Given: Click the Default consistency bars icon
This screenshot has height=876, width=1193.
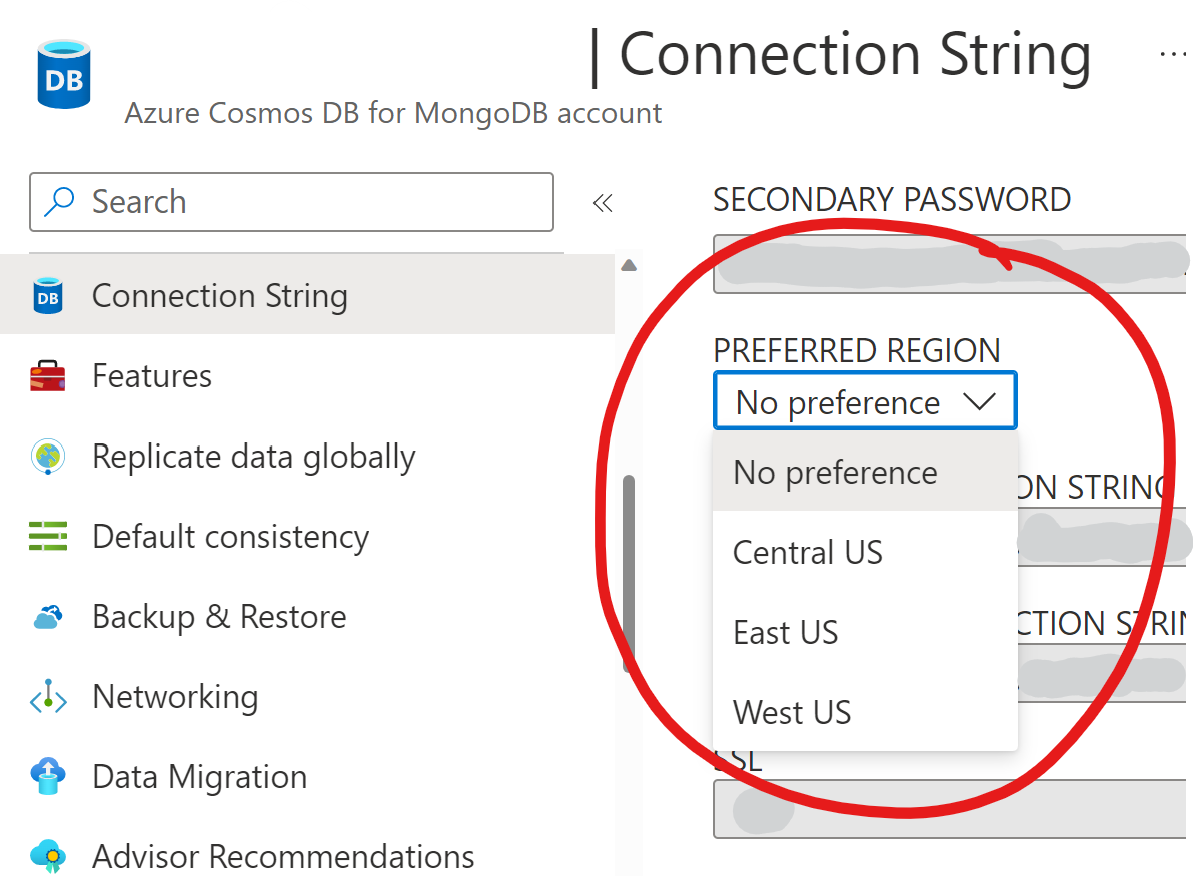Looking at the screenshot, I should tap(48, 537).
